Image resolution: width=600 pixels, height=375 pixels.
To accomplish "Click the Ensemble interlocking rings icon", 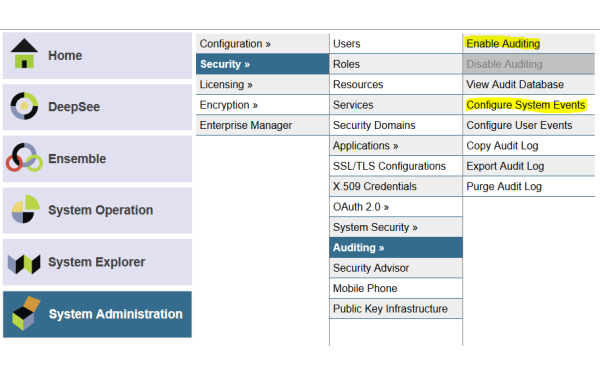I will pyautogui.click(x=24, y=158).
